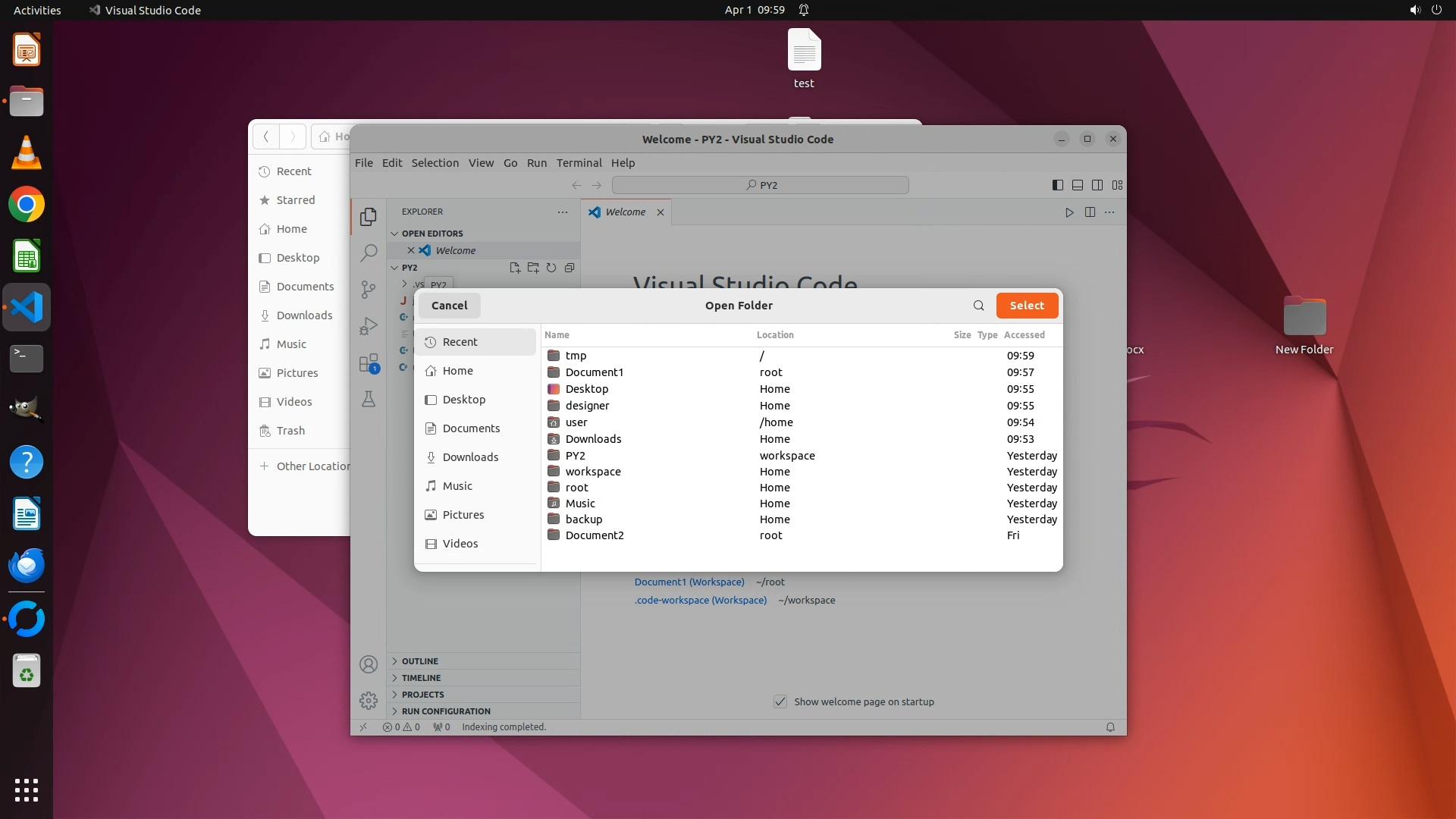Select the Welcome editor tab
1456x819 pixels.
pos(625,212)
